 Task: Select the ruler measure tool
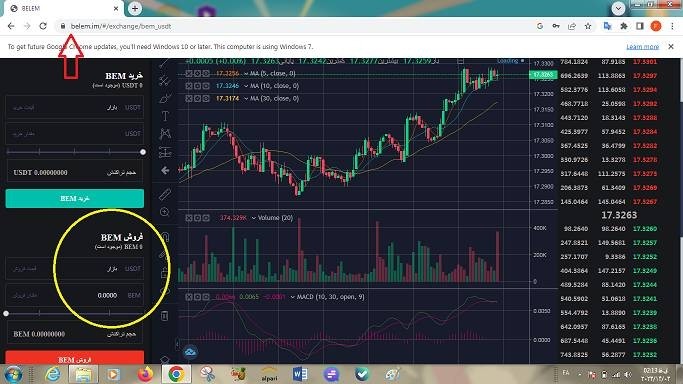click(165, 194)
